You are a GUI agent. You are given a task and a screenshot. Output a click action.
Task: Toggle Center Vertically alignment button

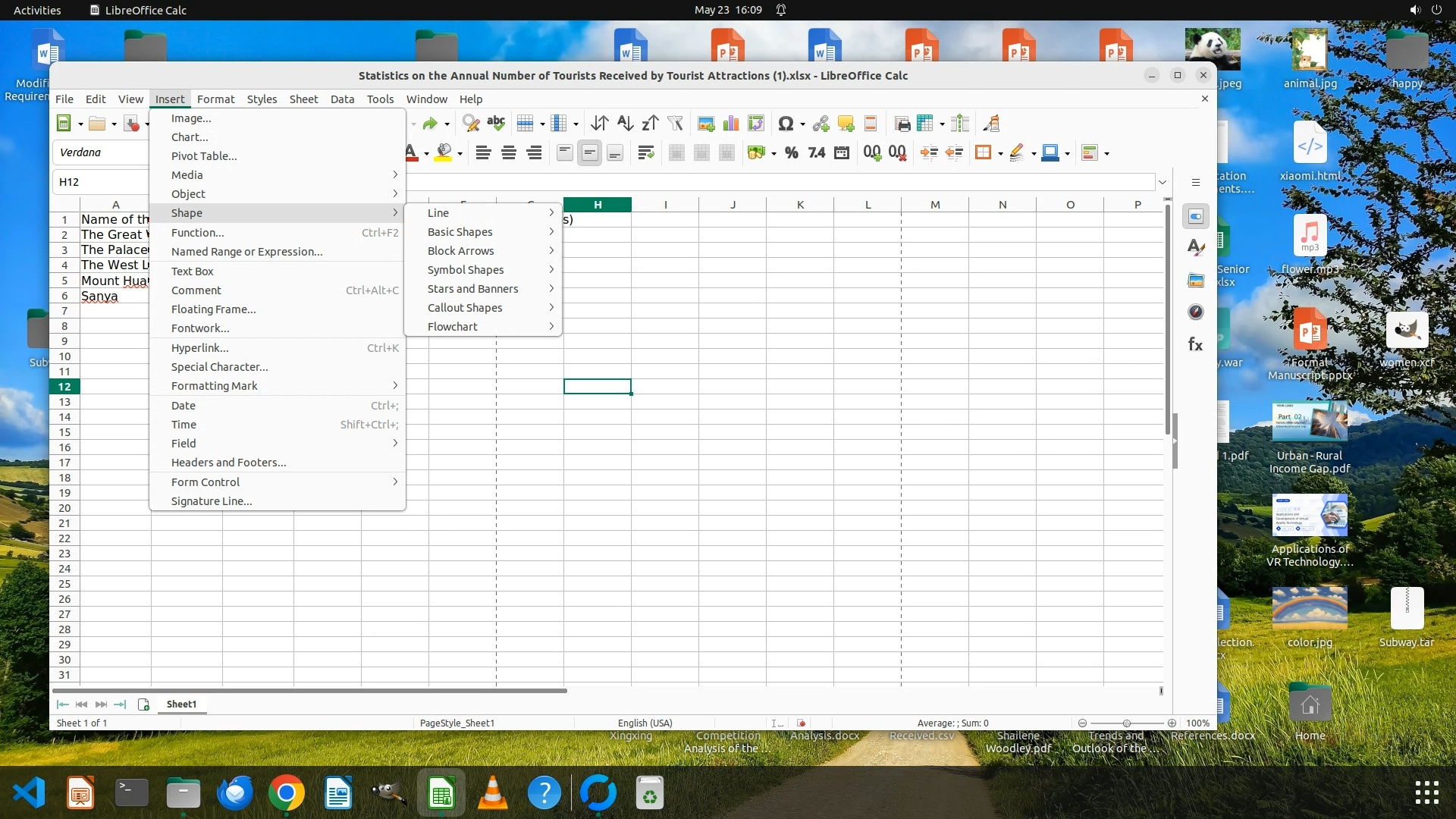click(x=589, y=153)
